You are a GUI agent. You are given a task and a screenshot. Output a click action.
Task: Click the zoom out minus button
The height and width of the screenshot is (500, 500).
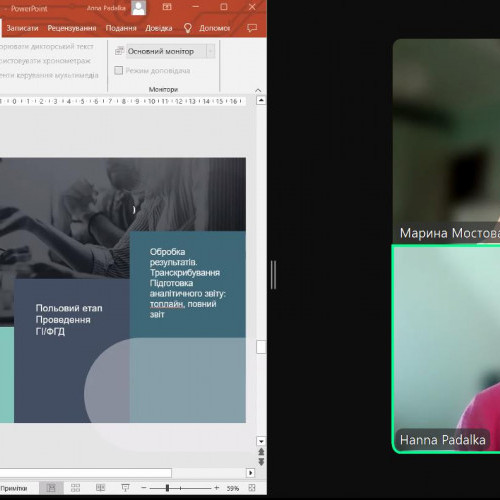pos(144,488)
